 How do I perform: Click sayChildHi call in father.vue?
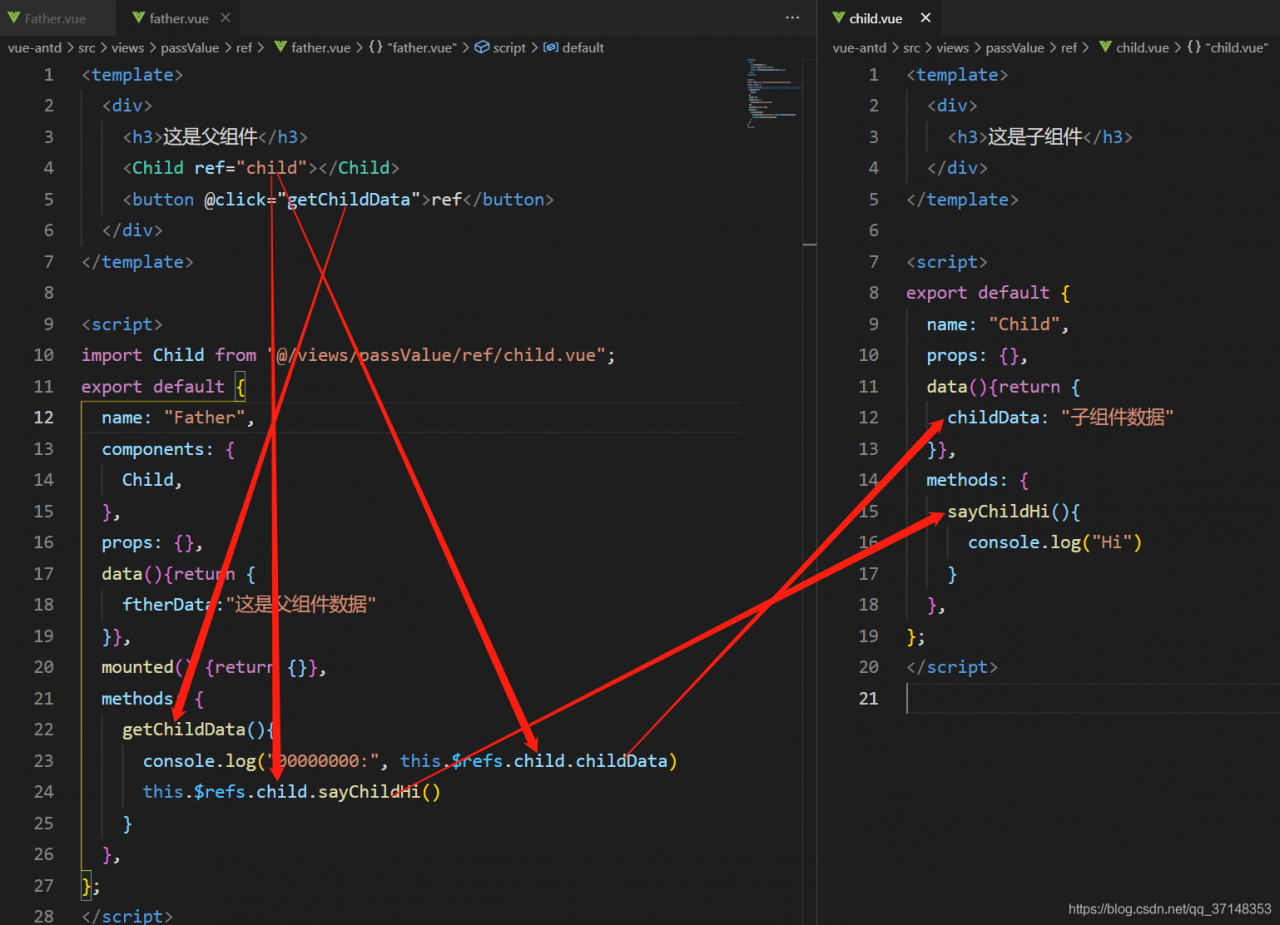[370, 791]
